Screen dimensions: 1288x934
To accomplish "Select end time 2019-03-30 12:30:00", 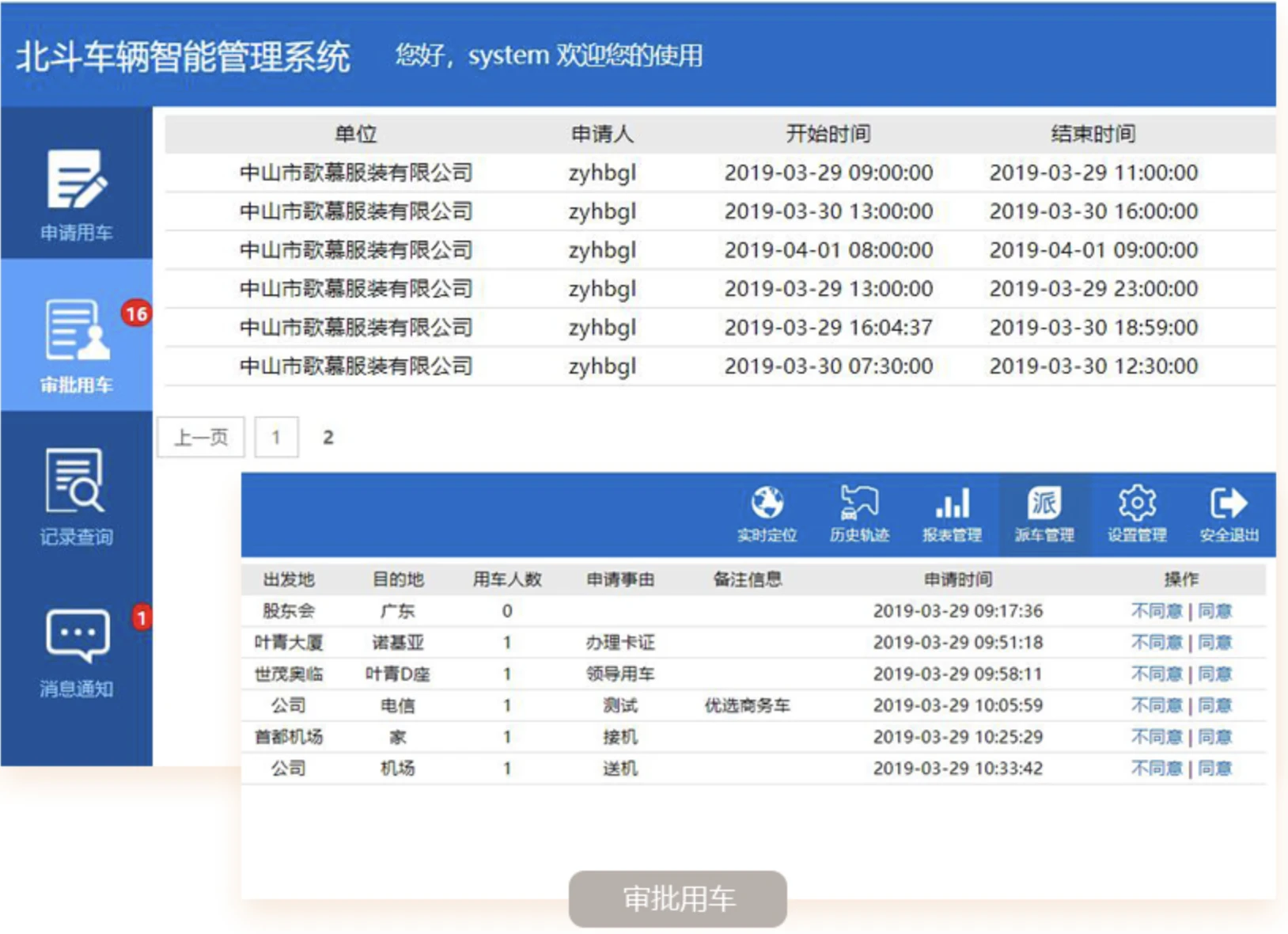I will 1093,366.
